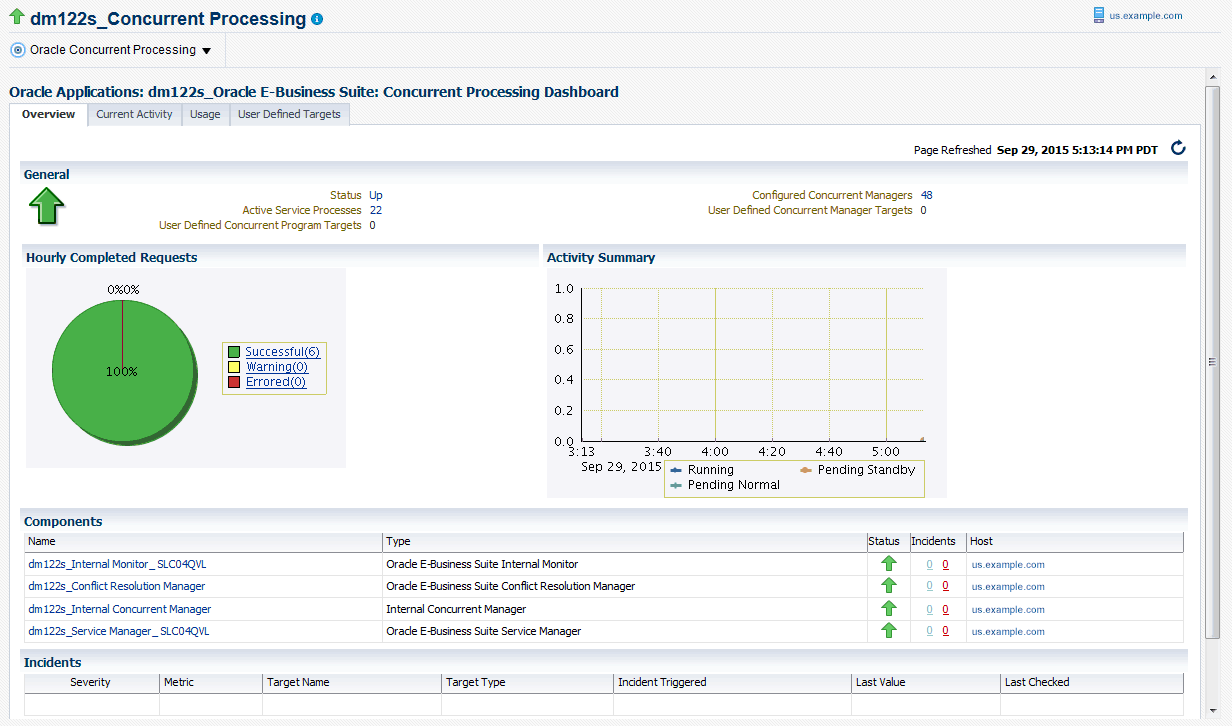The image size is (1232, 726).
Task: Click the Status column header in Components
Action: pos(887,541)
